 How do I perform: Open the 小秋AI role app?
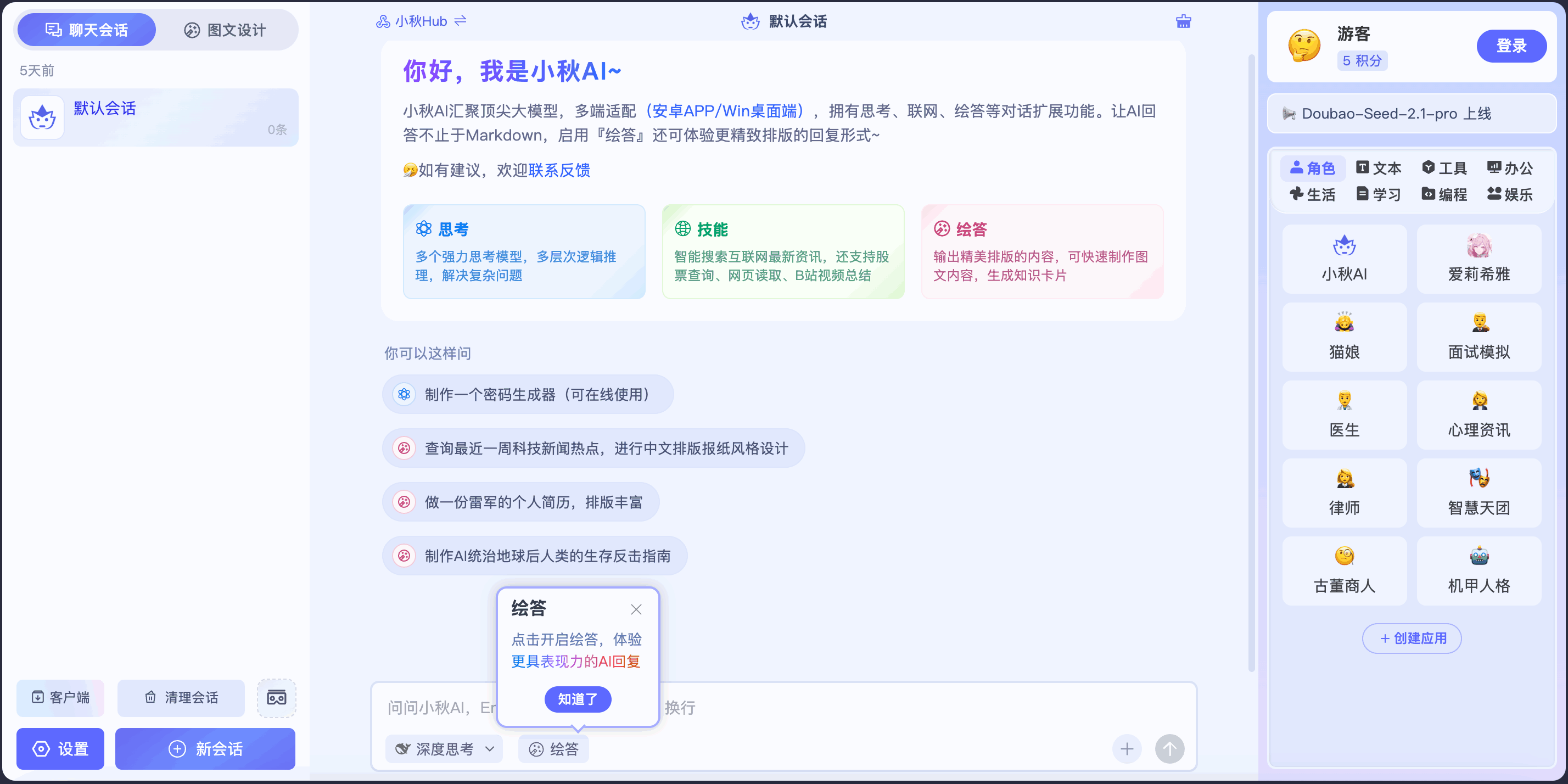[1344, 259]
